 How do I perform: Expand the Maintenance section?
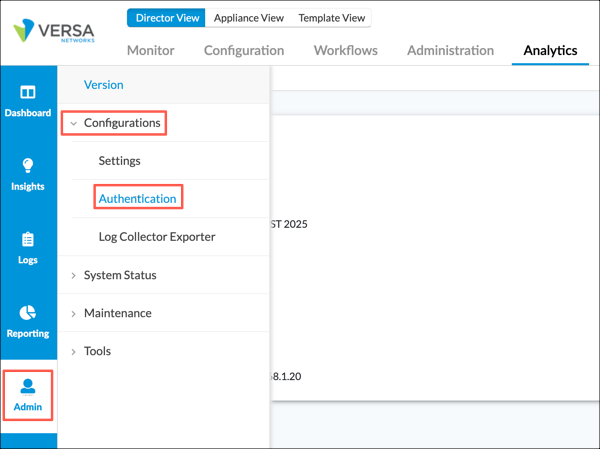pyautogui.click(x=117, y=313)
